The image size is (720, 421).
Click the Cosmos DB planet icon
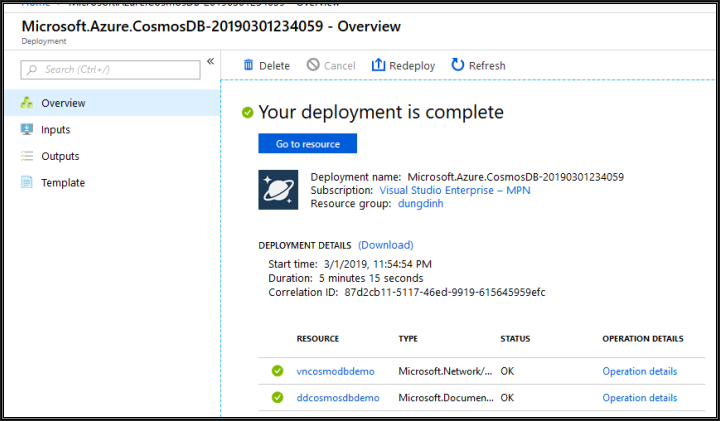point(278,189)
